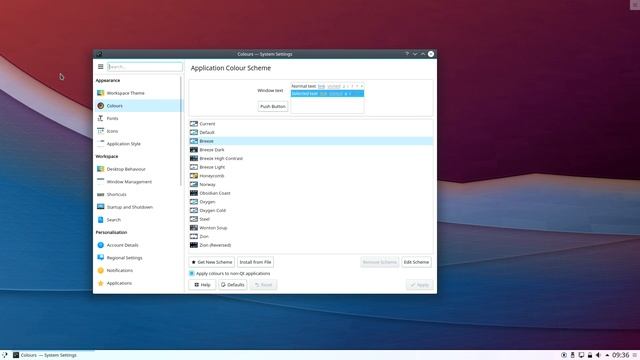Screen dimensions: 640x360
Task: Open Startup and Shutdown settings
Action: click(139, 207)
